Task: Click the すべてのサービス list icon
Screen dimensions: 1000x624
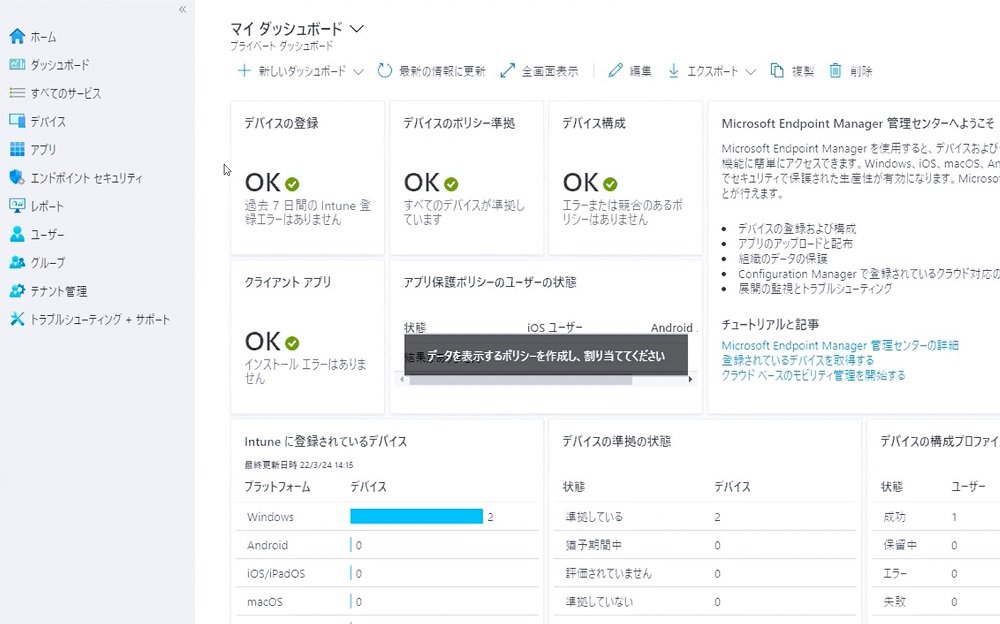Action: pyautogui.click(x=17, y=93)
